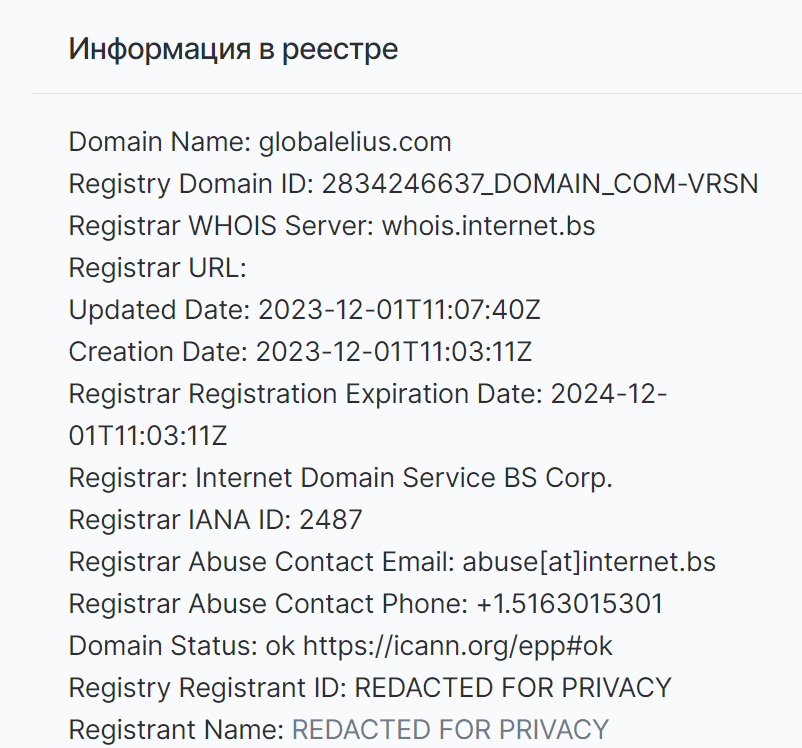Click the grayed Registrant Name REDACTED value

click(450, 729)
